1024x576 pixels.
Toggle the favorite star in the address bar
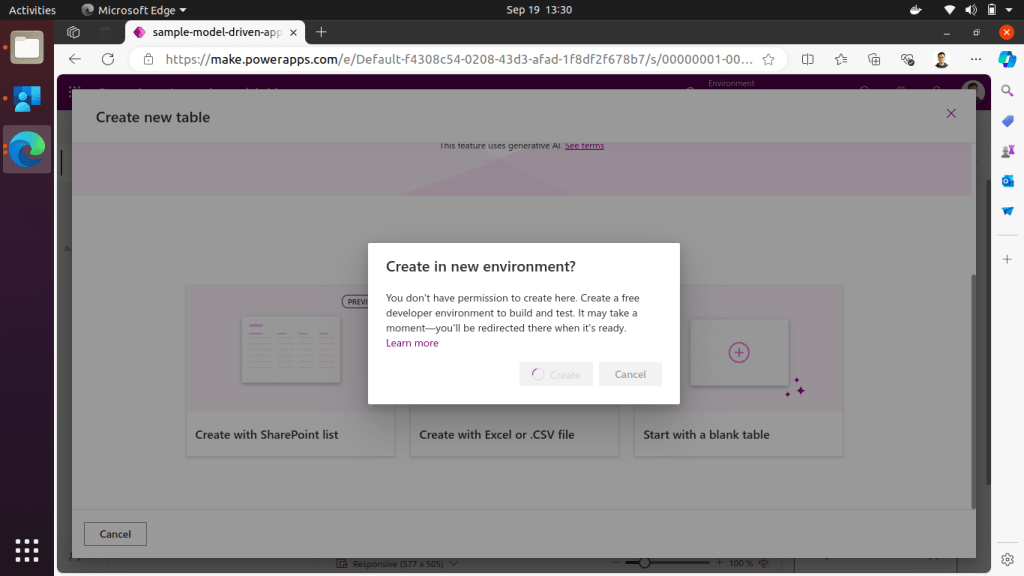point(769,59)
